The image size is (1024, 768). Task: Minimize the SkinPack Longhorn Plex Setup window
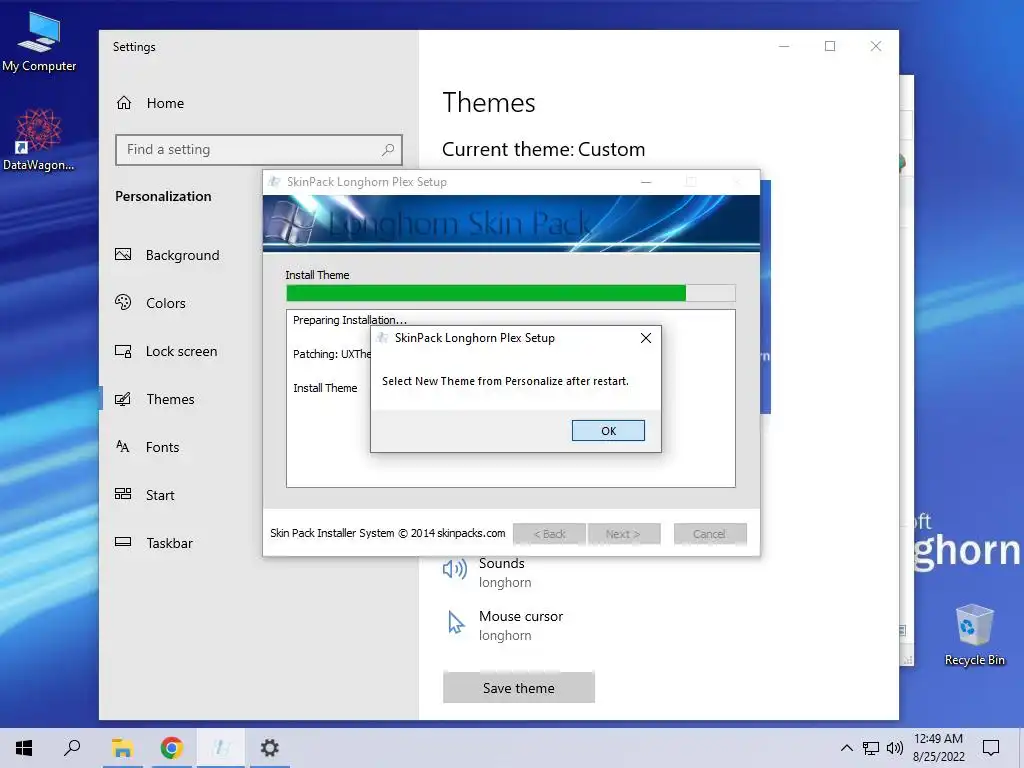646,182
